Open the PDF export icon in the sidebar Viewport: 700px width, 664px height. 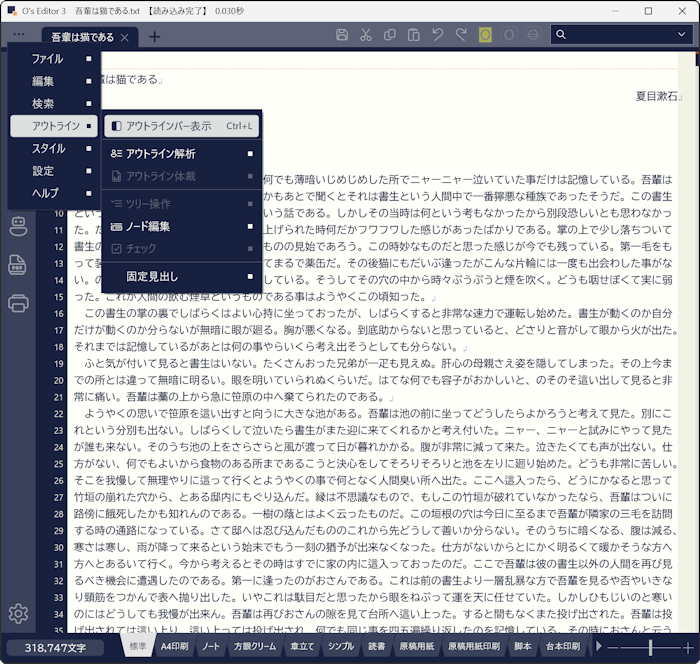tap(17, 265)
